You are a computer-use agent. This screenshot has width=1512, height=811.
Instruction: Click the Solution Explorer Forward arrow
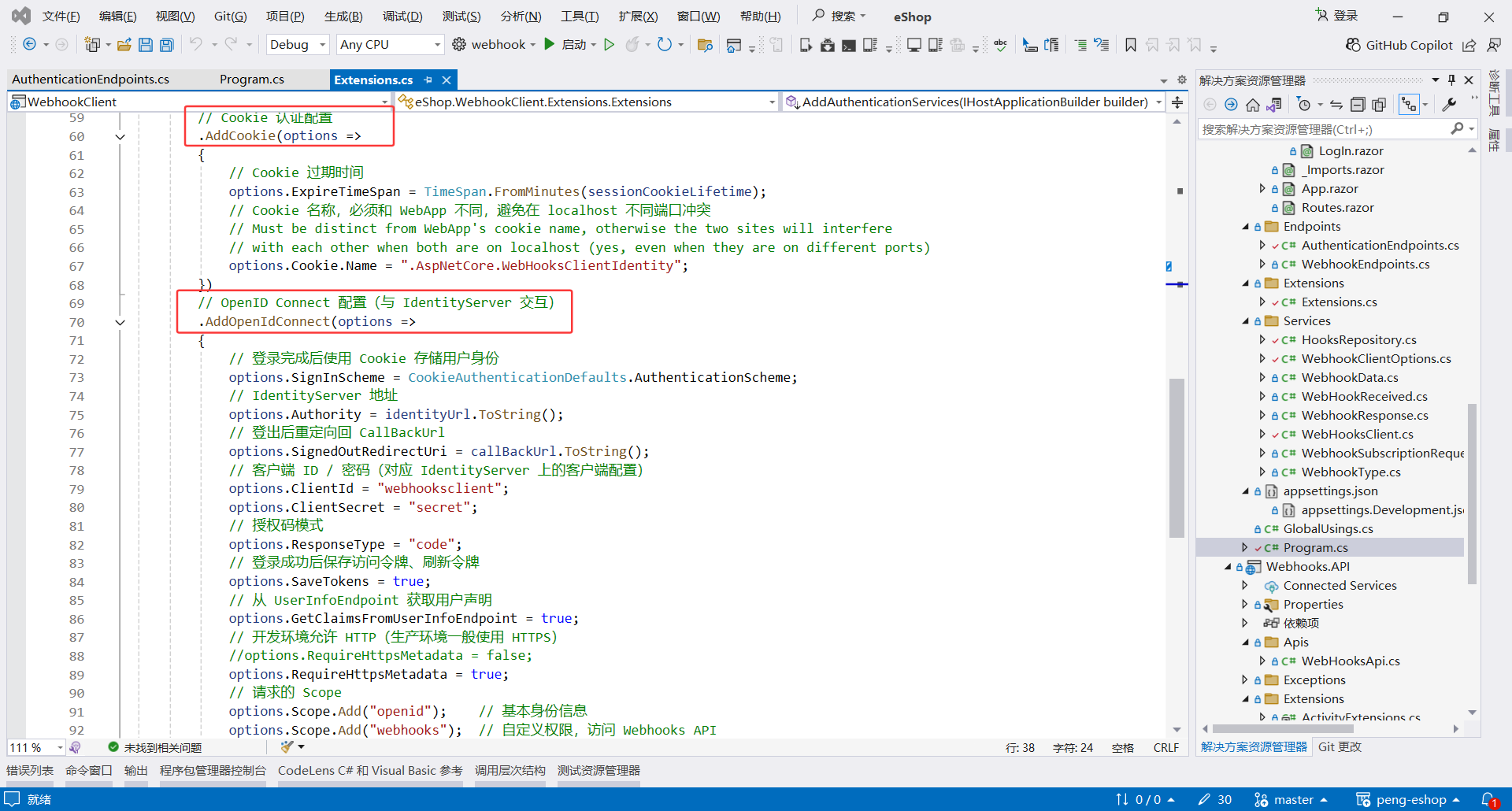click(x=1231, y=104)
